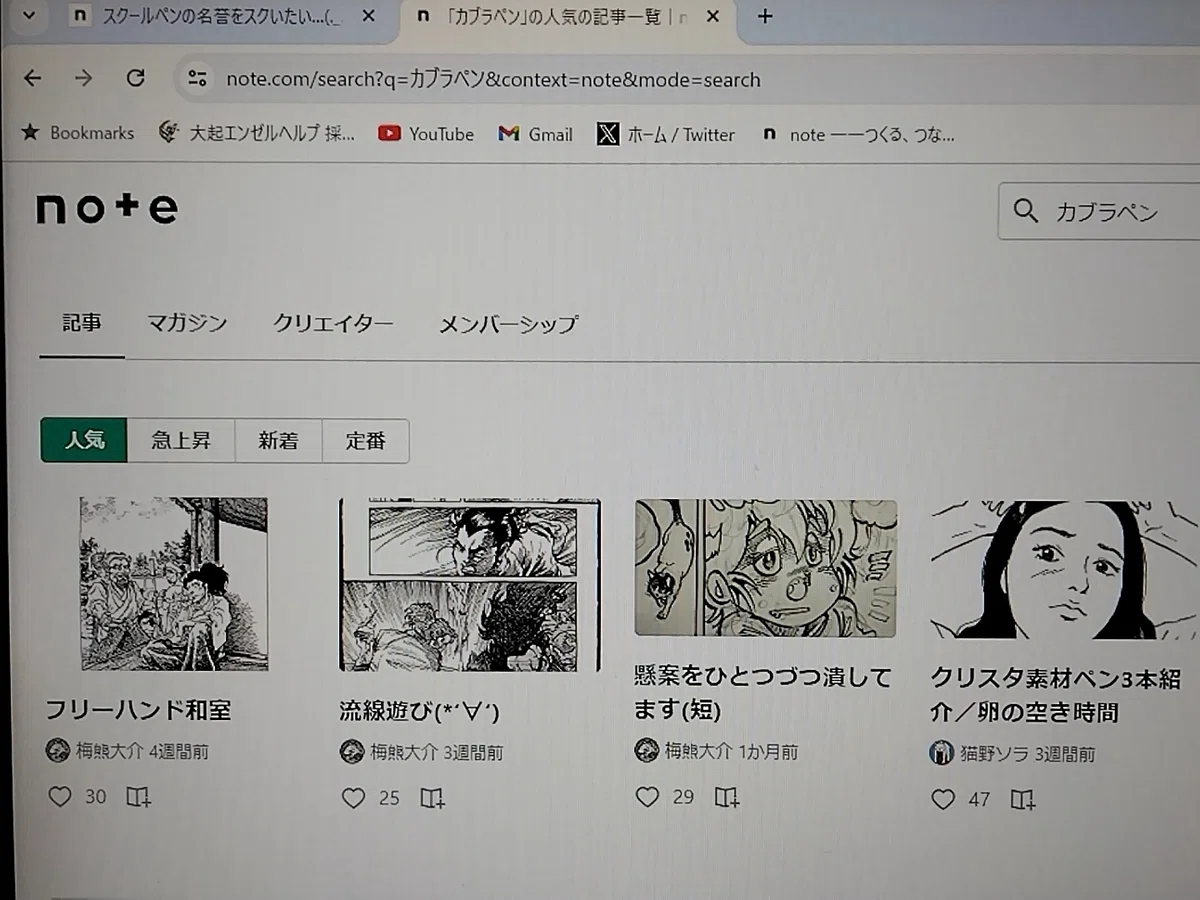Switch to the マガジン tab
Viewport: 1200px width, 900px height.
[187, 323]
